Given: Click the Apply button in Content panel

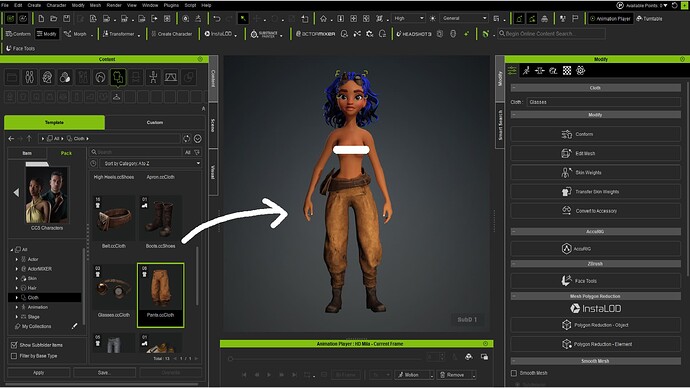Looking at the screenshot, I should 39,373.
